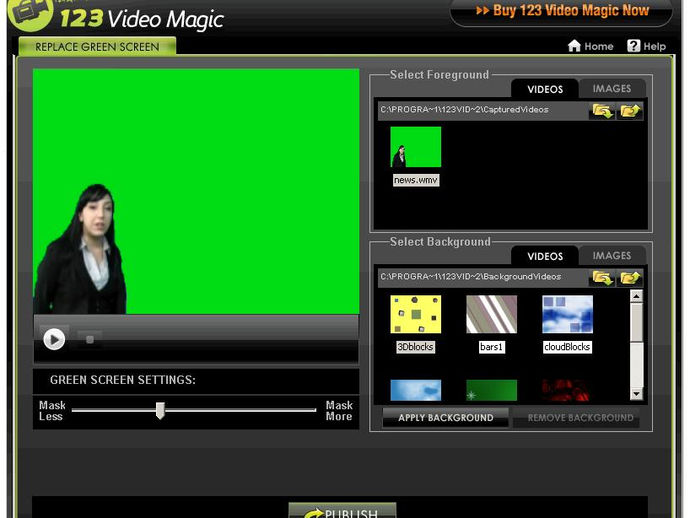Click the Publish arrow icon
This screenshot has width=690, height=518.
pyautogui.click(x=314, y=514)
